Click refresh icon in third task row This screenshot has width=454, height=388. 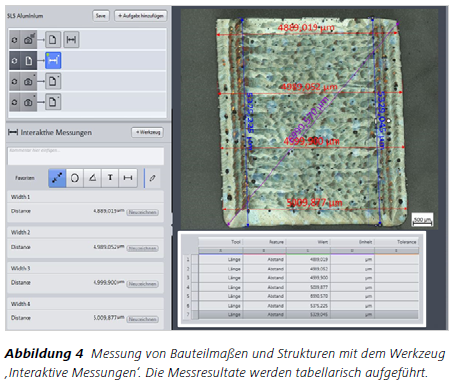[14, 81]
